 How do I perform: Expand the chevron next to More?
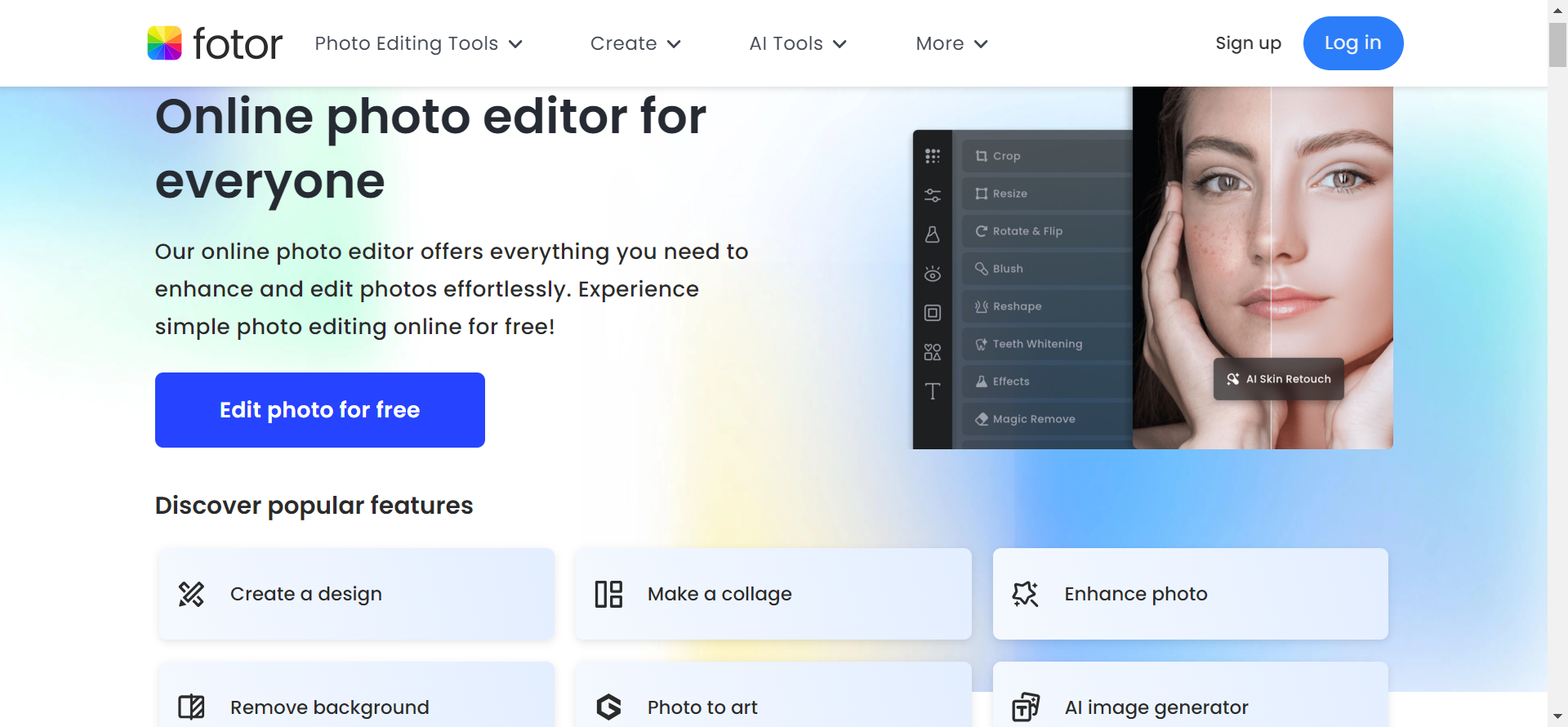tap(981, 44)
